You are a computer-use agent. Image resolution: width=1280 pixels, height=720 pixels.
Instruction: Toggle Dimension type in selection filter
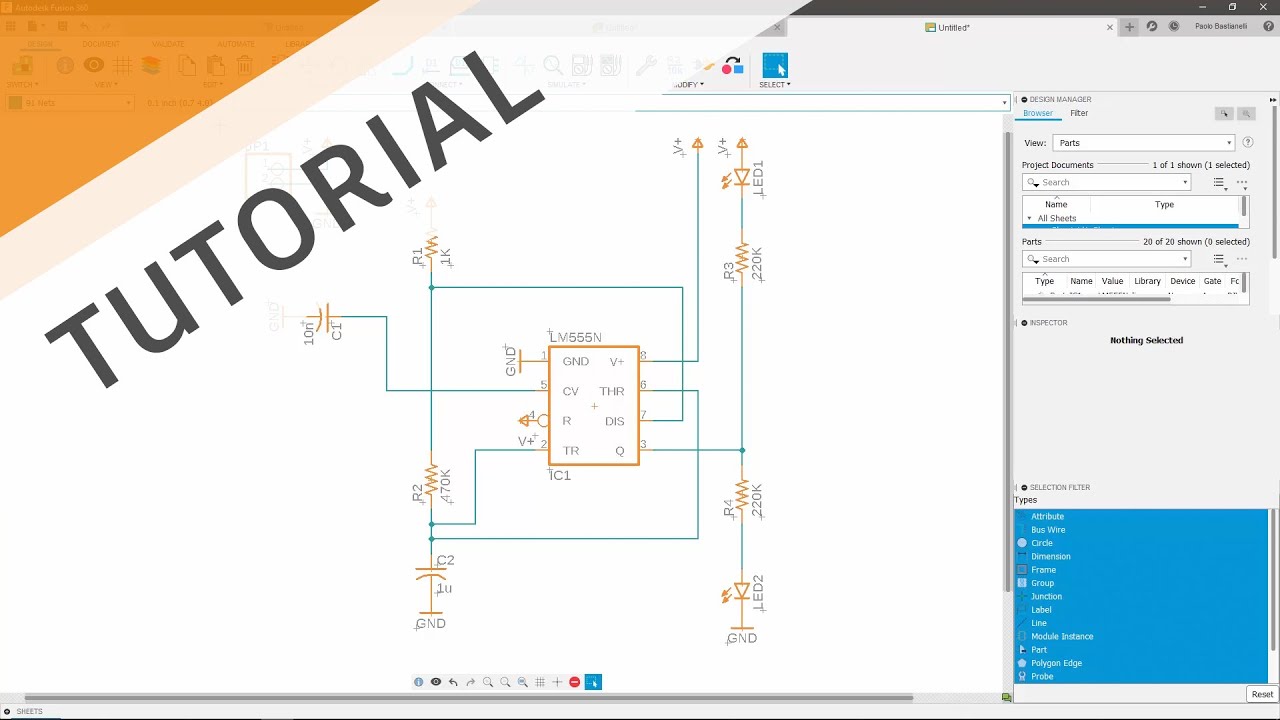click(x=1141, y=556)
